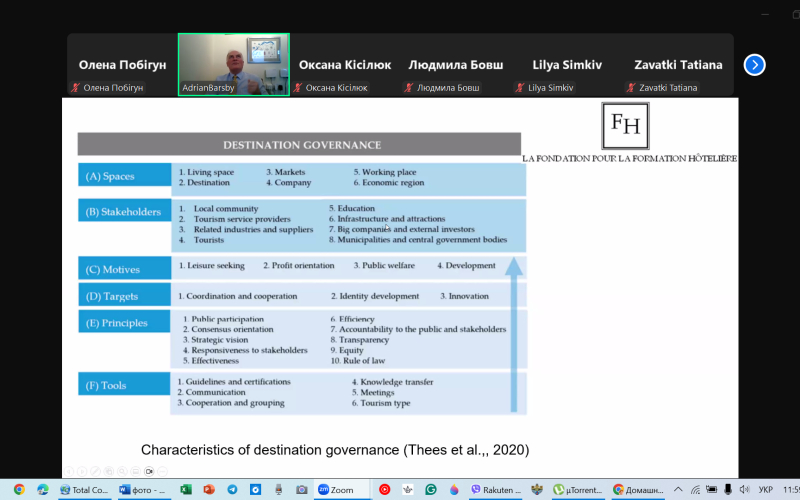Switch to the Zoom taskbar button
This screenshot has height=500, width=800.
(341, 490)
